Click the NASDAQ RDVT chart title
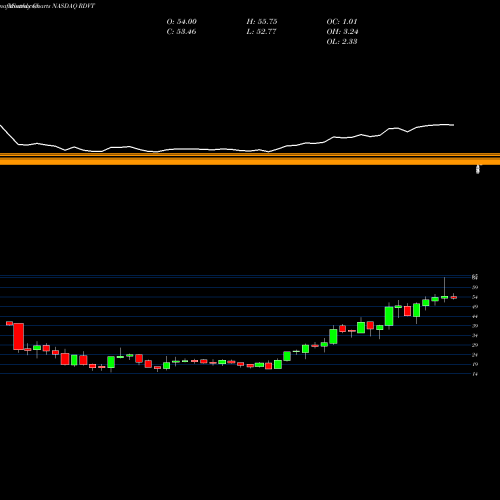The height and width of the screenshot is (500, 500). [x=73, y=6]
